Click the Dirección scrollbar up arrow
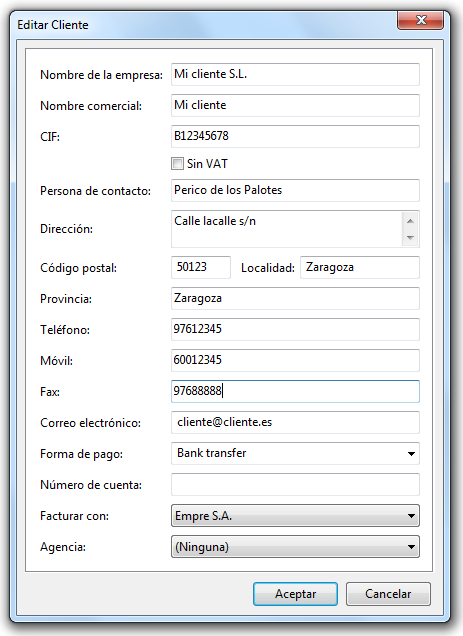The image size is (463, 636). pyautogui.click(x=410, y=221)
